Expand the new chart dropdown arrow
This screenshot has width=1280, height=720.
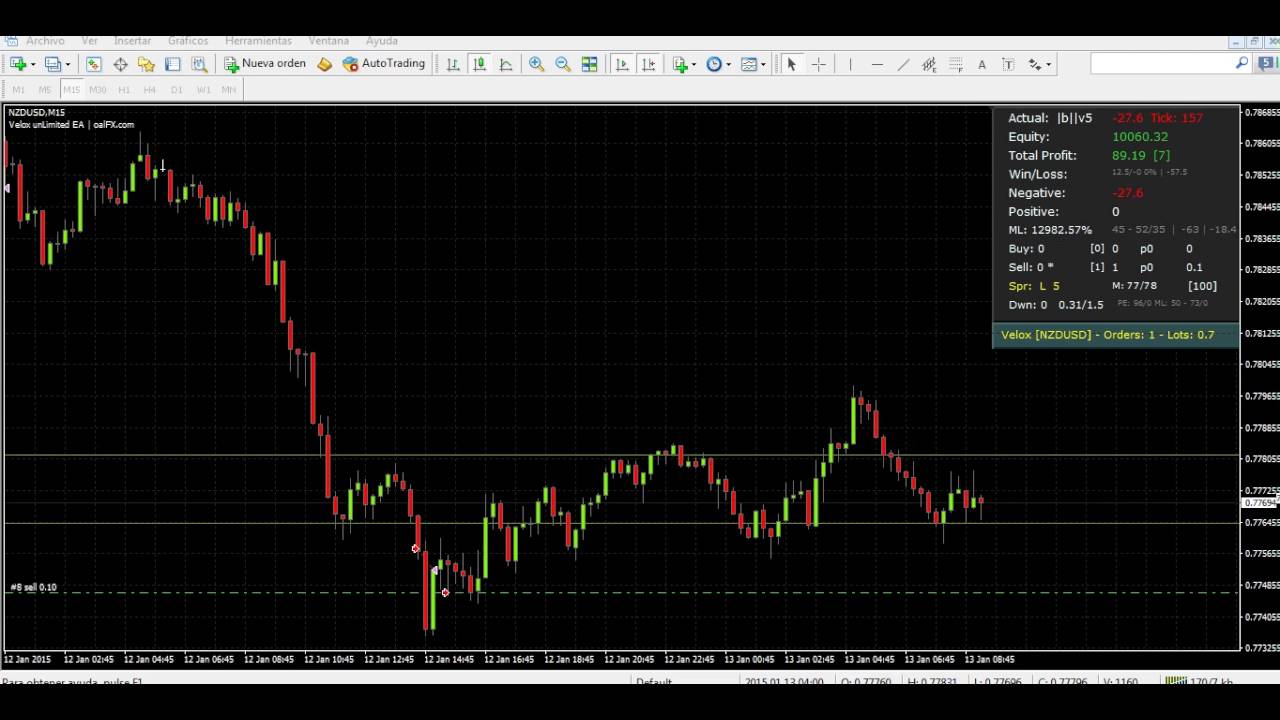point(33,65)
